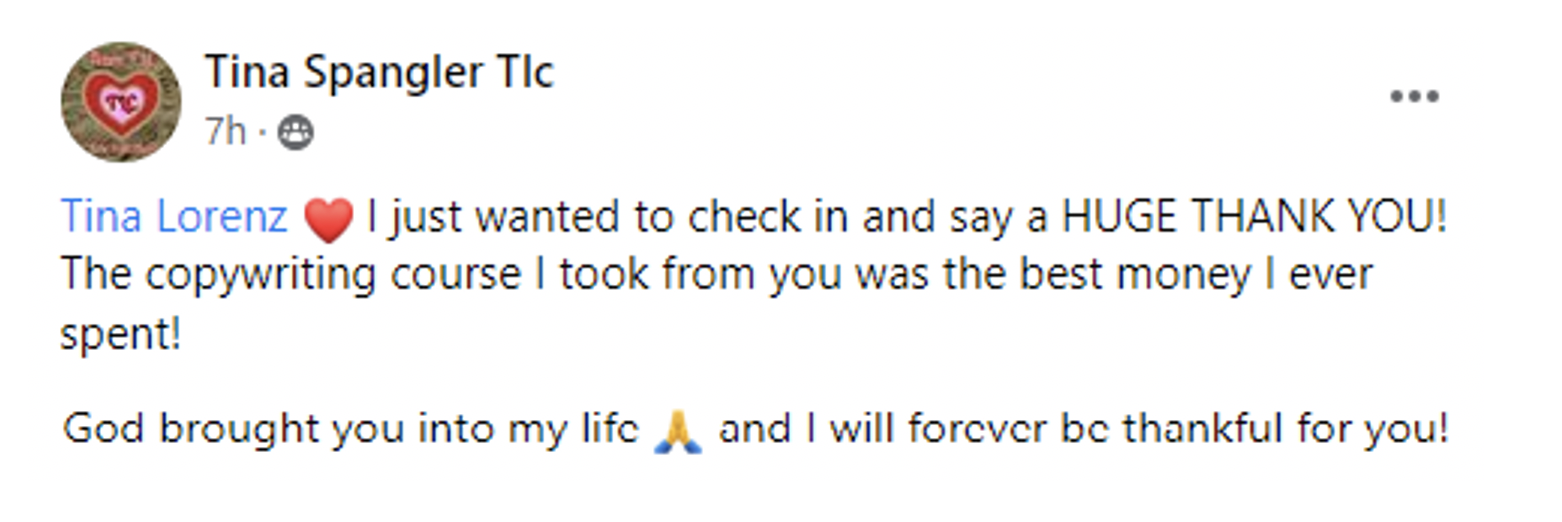The height and width of the screenshot is (522, 1562).
Task: Open the tagged Tina Lorenz profile link
Action: (174, 217)
